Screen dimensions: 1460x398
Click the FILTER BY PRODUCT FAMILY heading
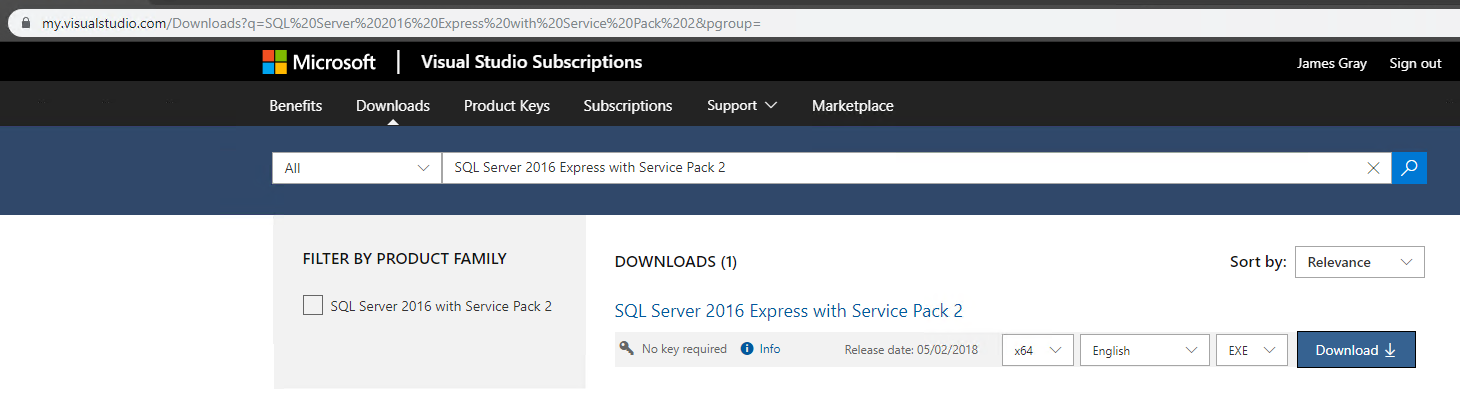click(405, 259)
